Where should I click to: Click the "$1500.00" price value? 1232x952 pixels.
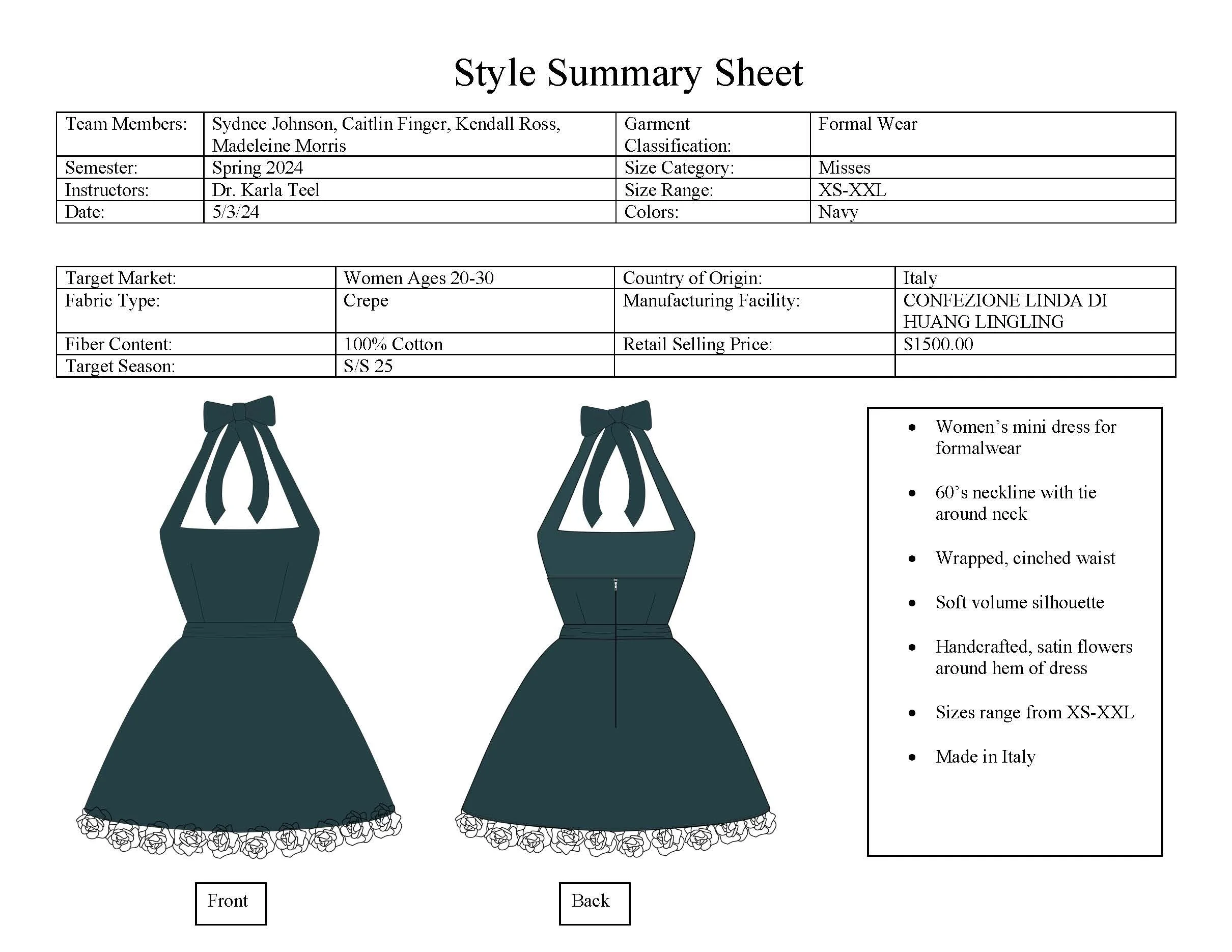938,344
